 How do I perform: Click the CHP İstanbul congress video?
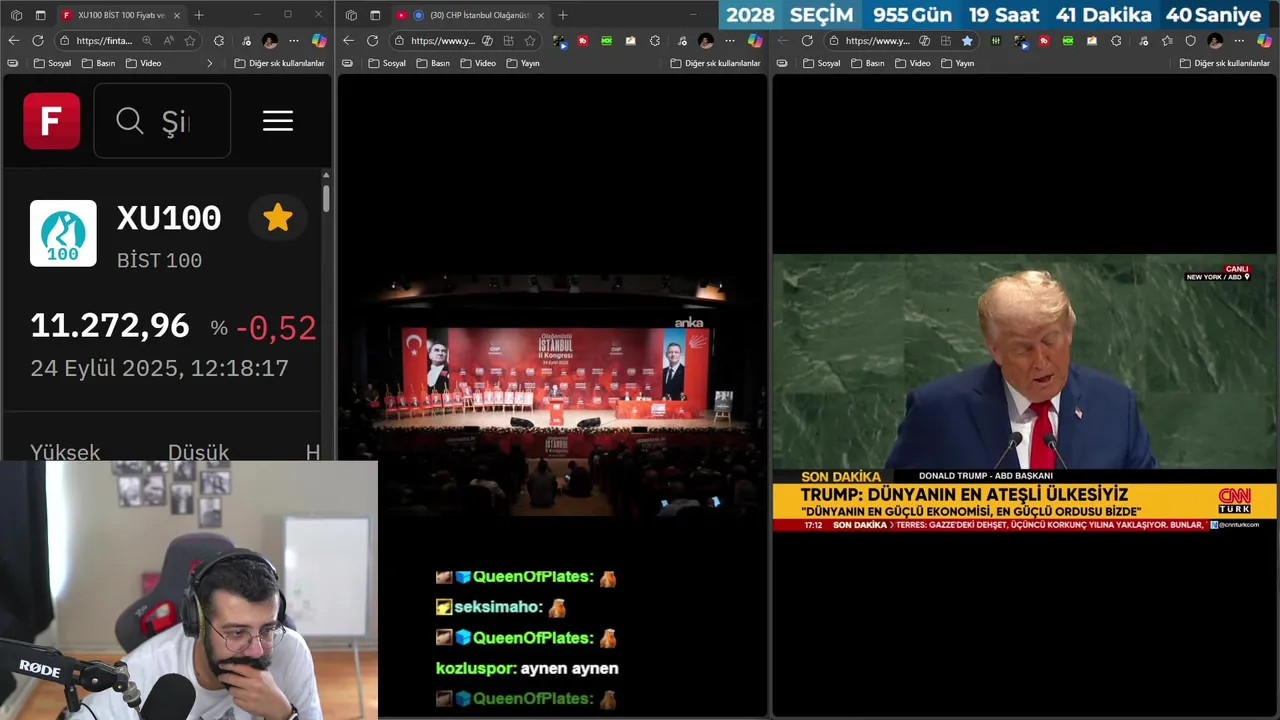551,396
